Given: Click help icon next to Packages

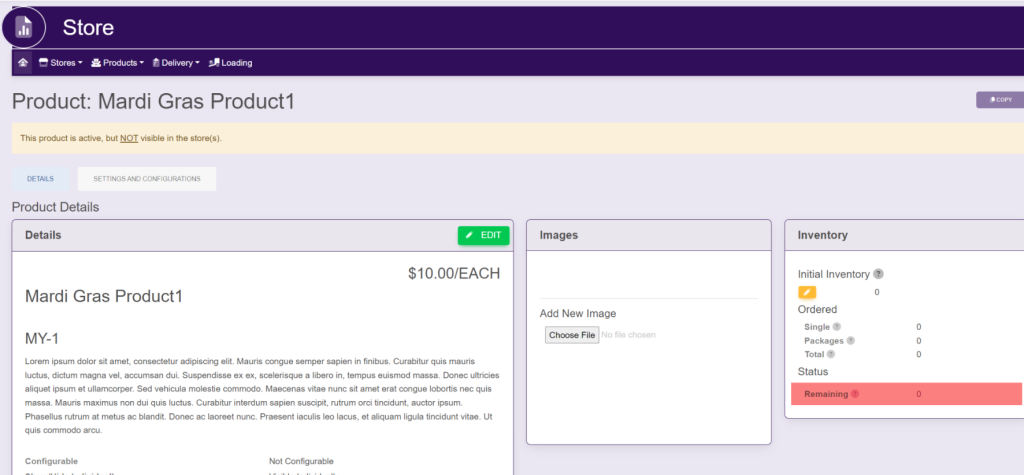Looking at the screenshot, I should tap(851, 341).
